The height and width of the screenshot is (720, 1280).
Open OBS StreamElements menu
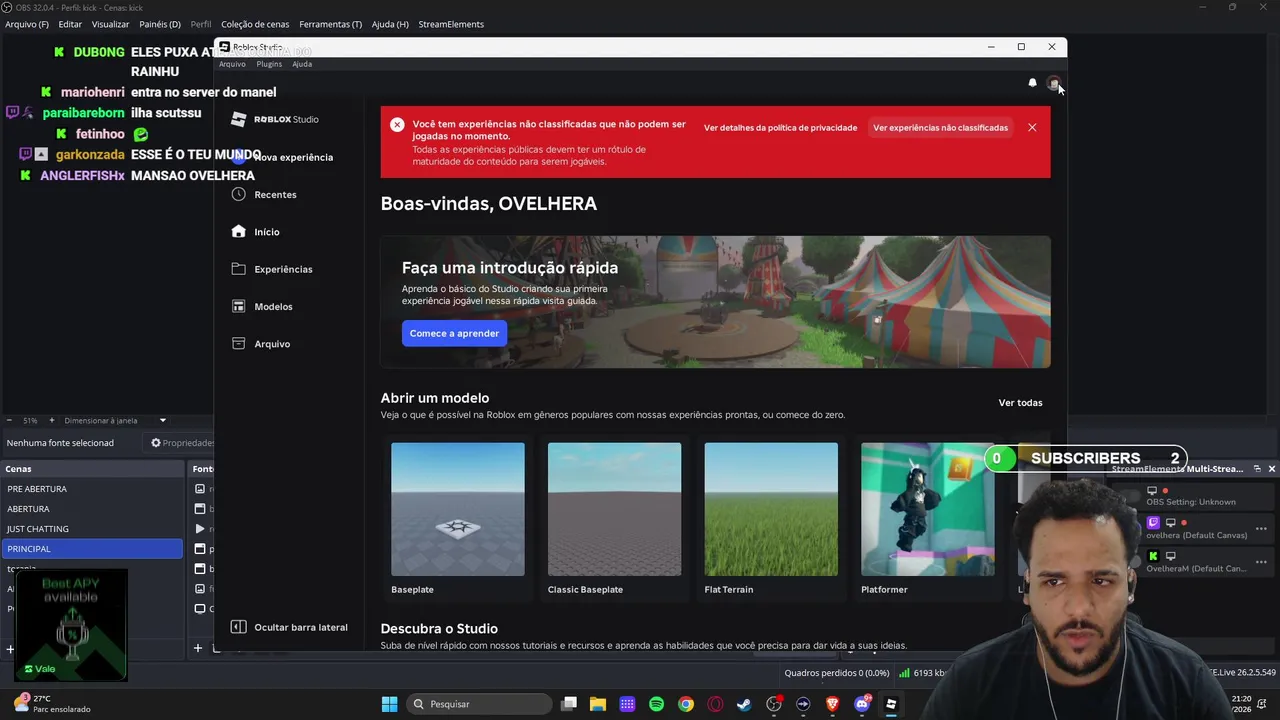pyautogui.click(x=451, y=24)
